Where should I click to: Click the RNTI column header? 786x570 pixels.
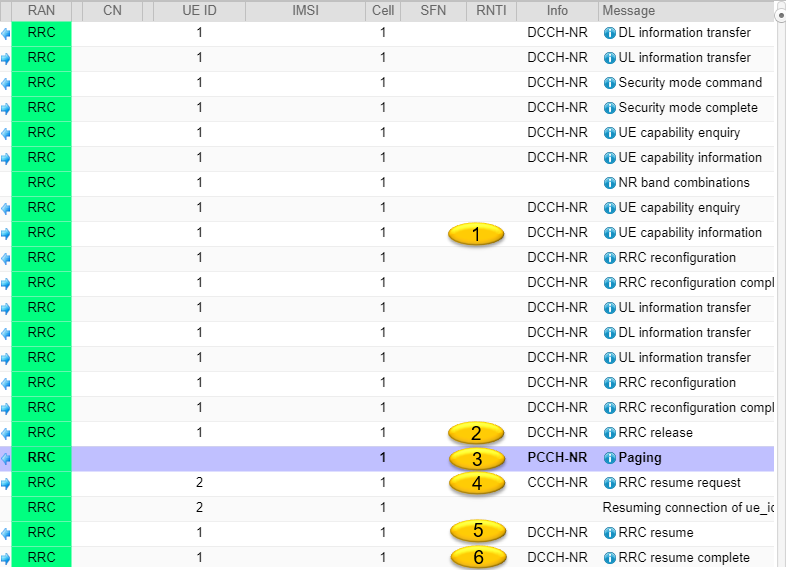click(x=491, y=11)
